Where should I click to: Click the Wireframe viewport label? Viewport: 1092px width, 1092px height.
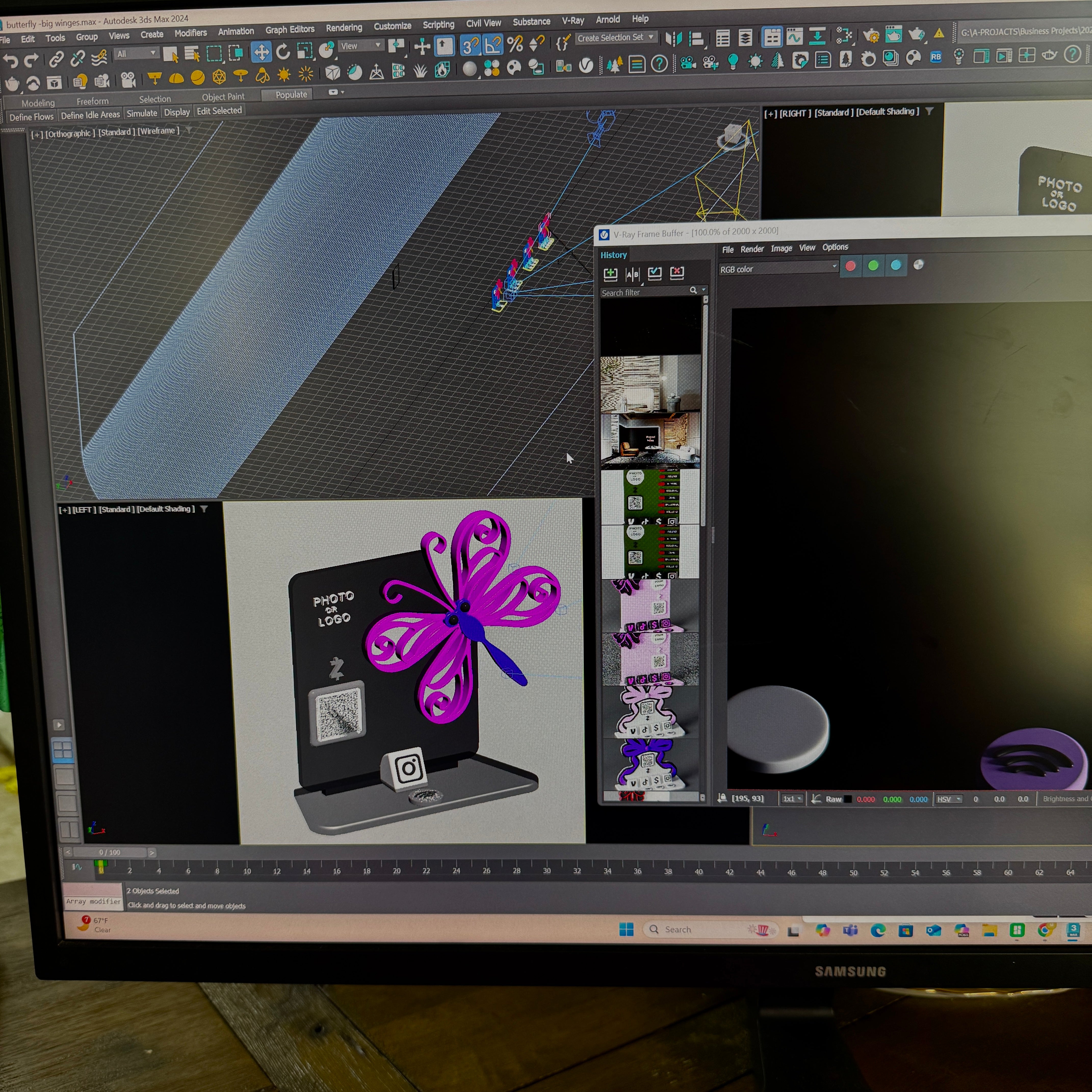tap(159, 131)
